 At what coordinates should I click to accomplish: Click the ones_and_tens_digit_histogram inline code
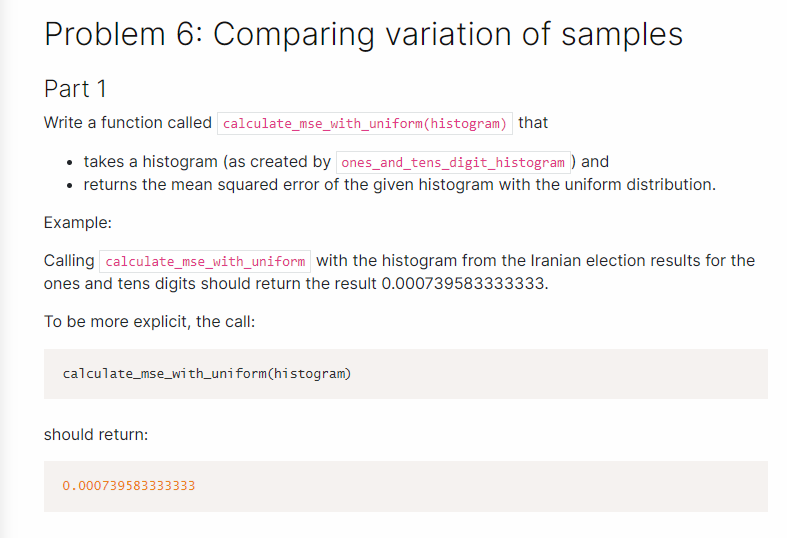453,162
